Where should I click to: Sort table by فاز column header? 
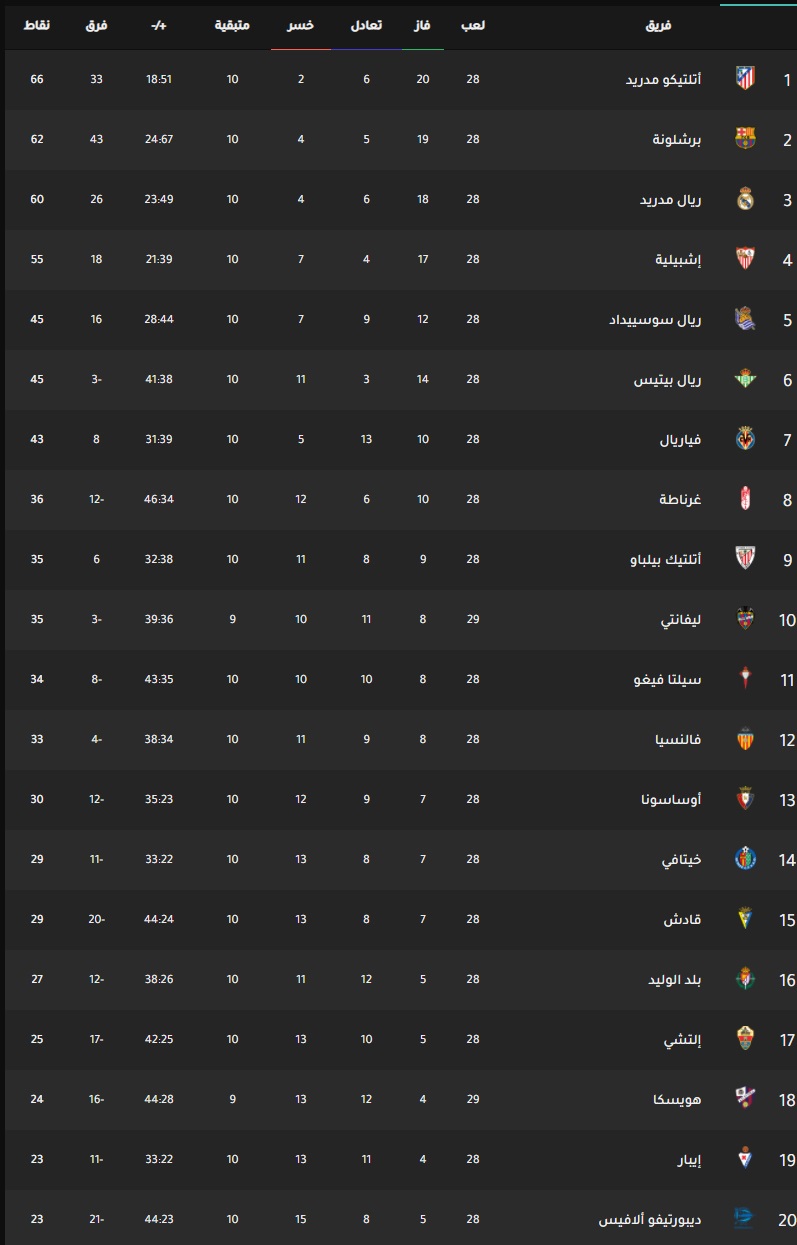pos(424,24)
